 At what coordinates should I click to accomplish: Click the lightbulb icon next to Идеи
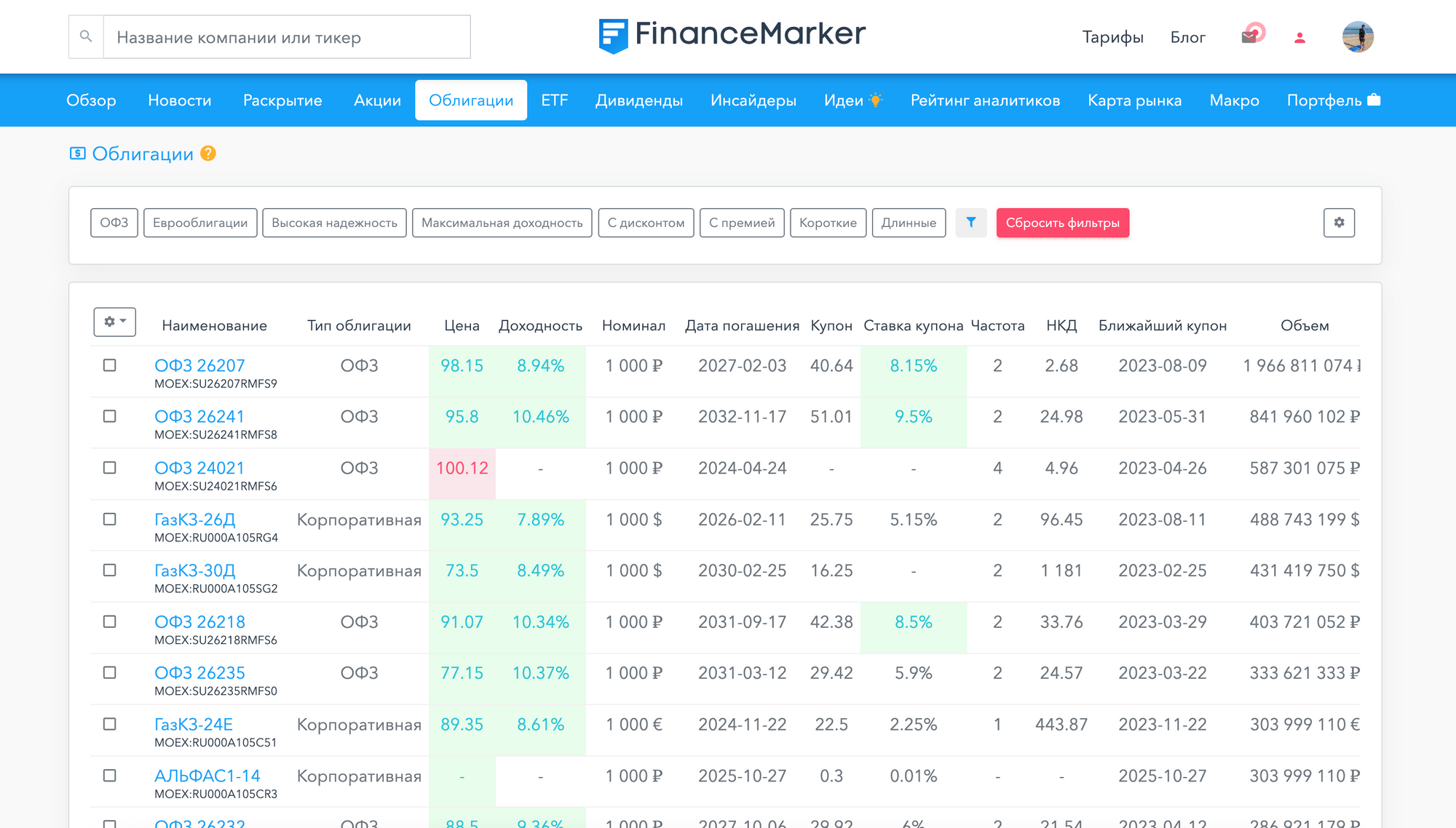(876, 100)
